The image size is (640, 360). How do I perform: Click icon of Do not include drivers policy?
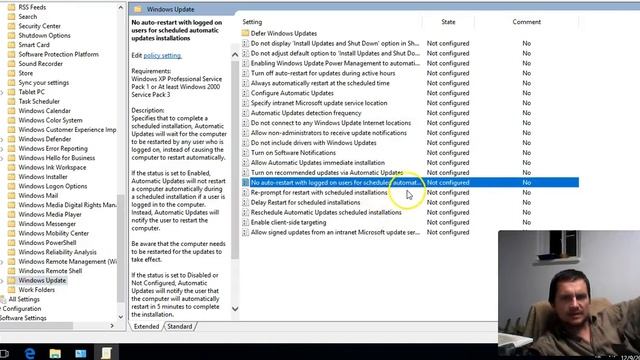245,143
